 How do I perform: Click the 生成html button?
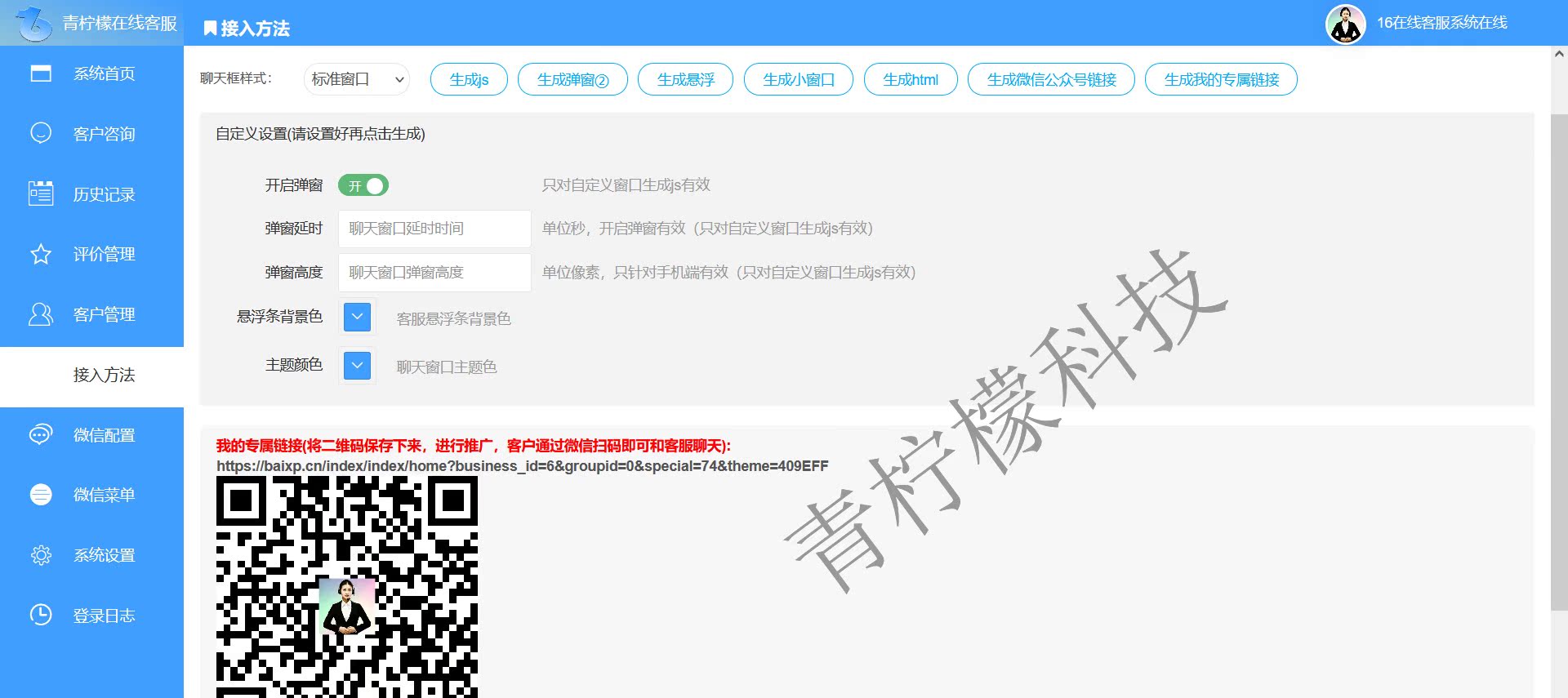point(911,79)
